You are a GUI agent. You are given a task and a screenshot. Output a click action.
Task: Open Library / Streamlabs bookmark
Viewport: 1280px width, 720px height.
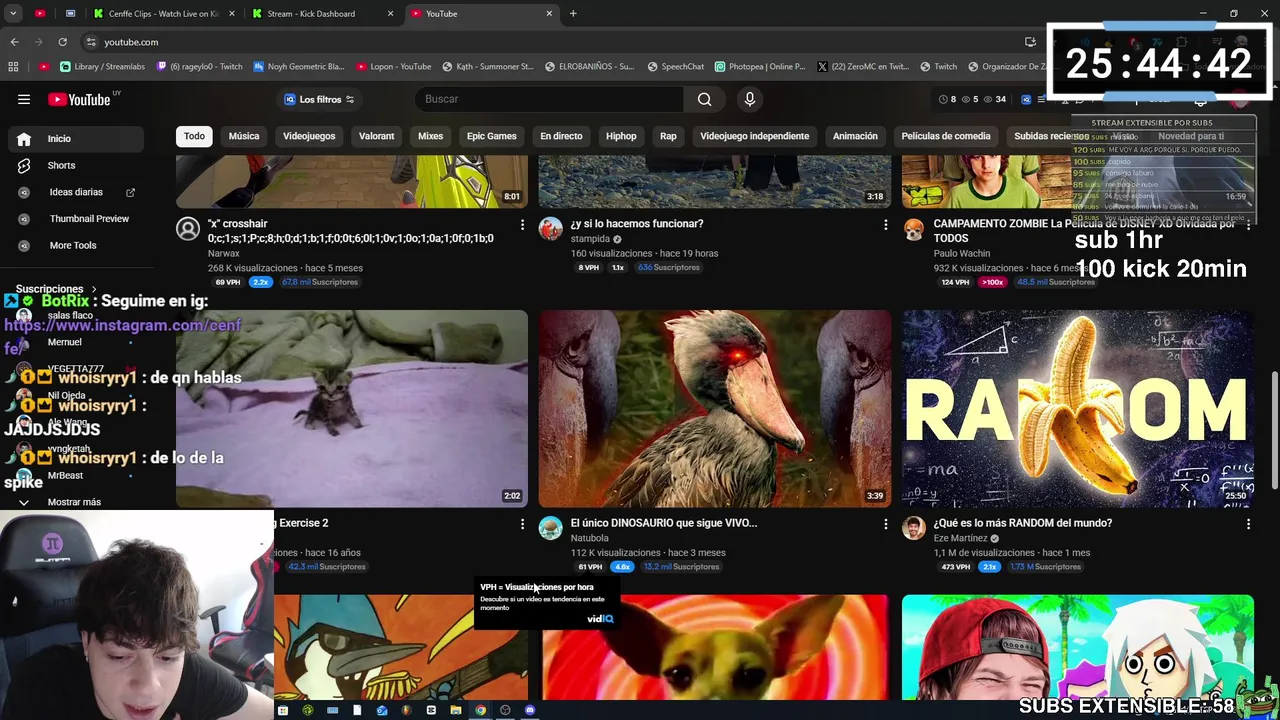[102, 67]
